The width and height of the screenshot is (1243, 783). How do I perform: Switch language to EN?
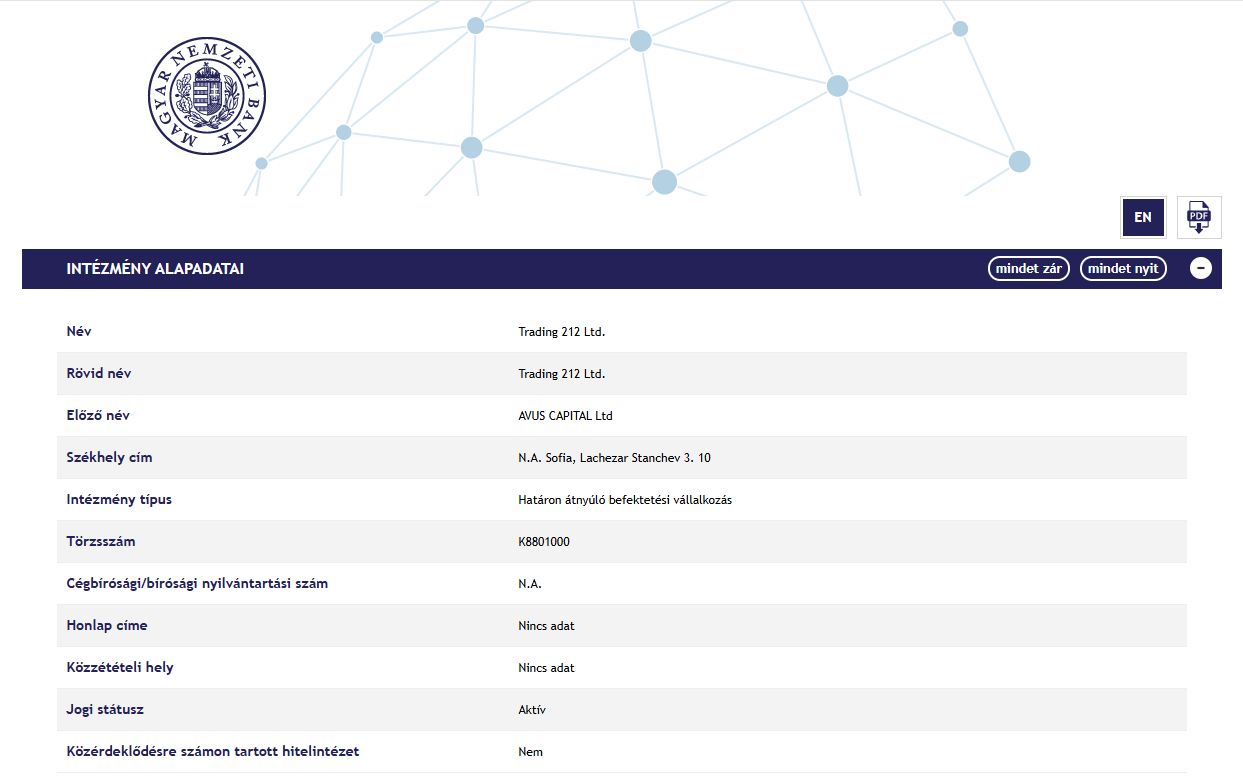(x=1143, y=217)
